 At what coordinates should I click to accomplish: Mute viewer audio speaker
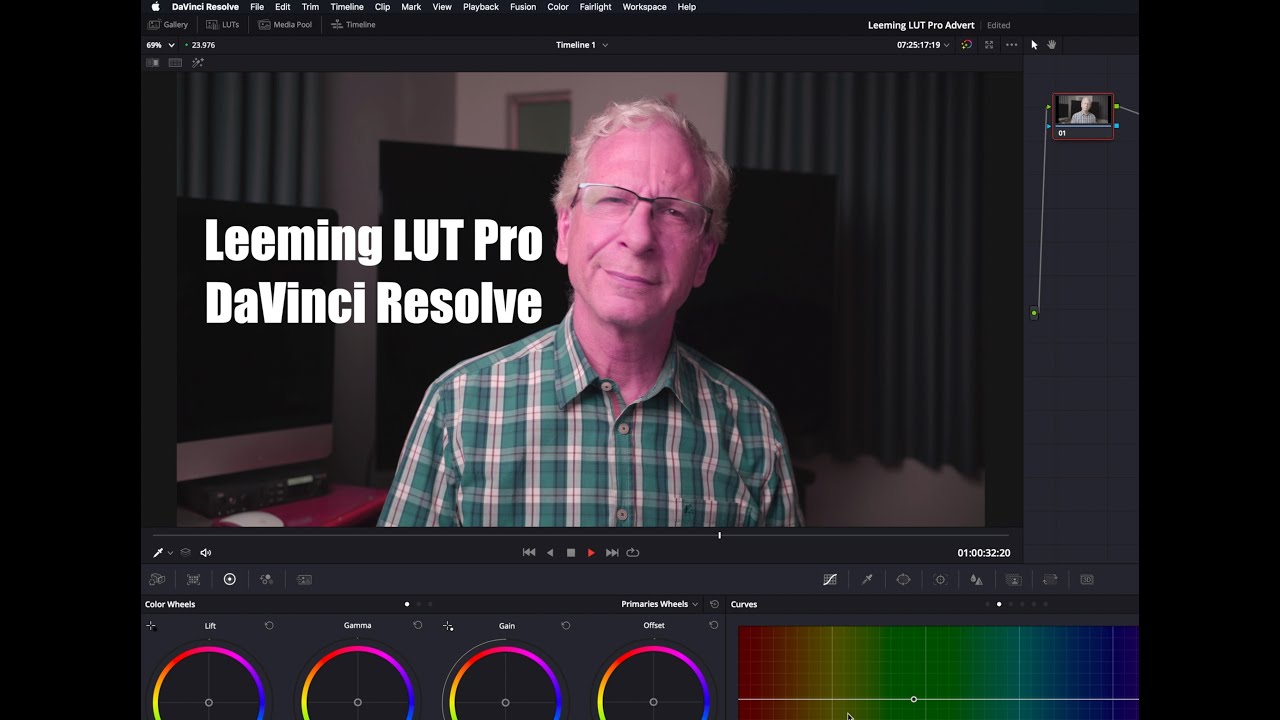206,552
